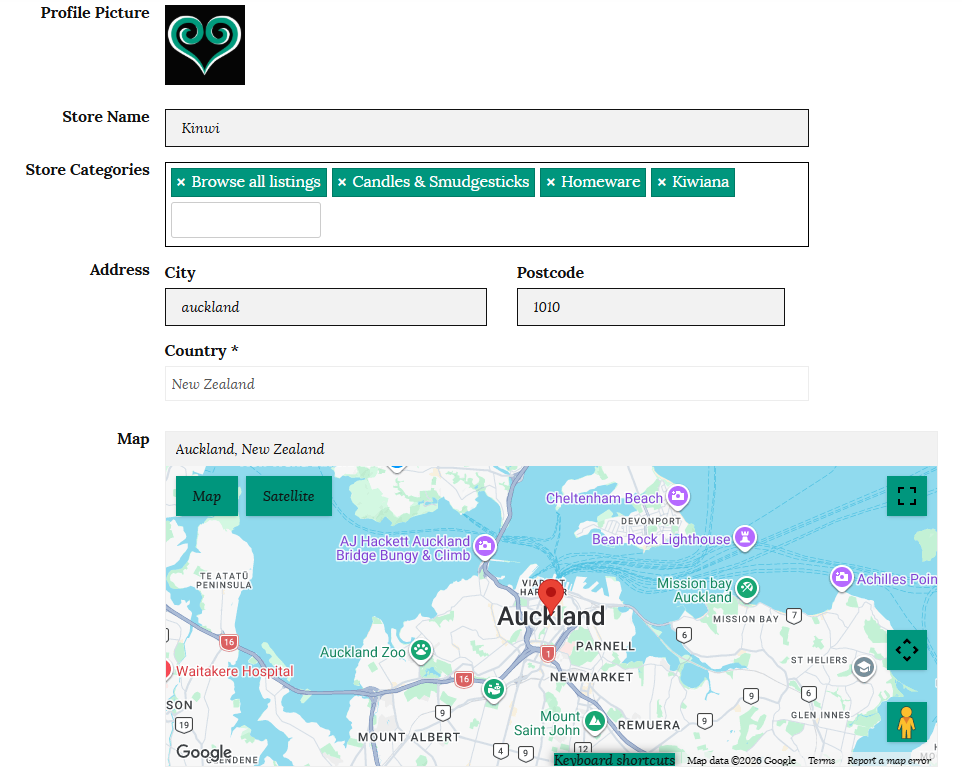Switch to Satellite view
962x770 pixels.
[289, 496]
